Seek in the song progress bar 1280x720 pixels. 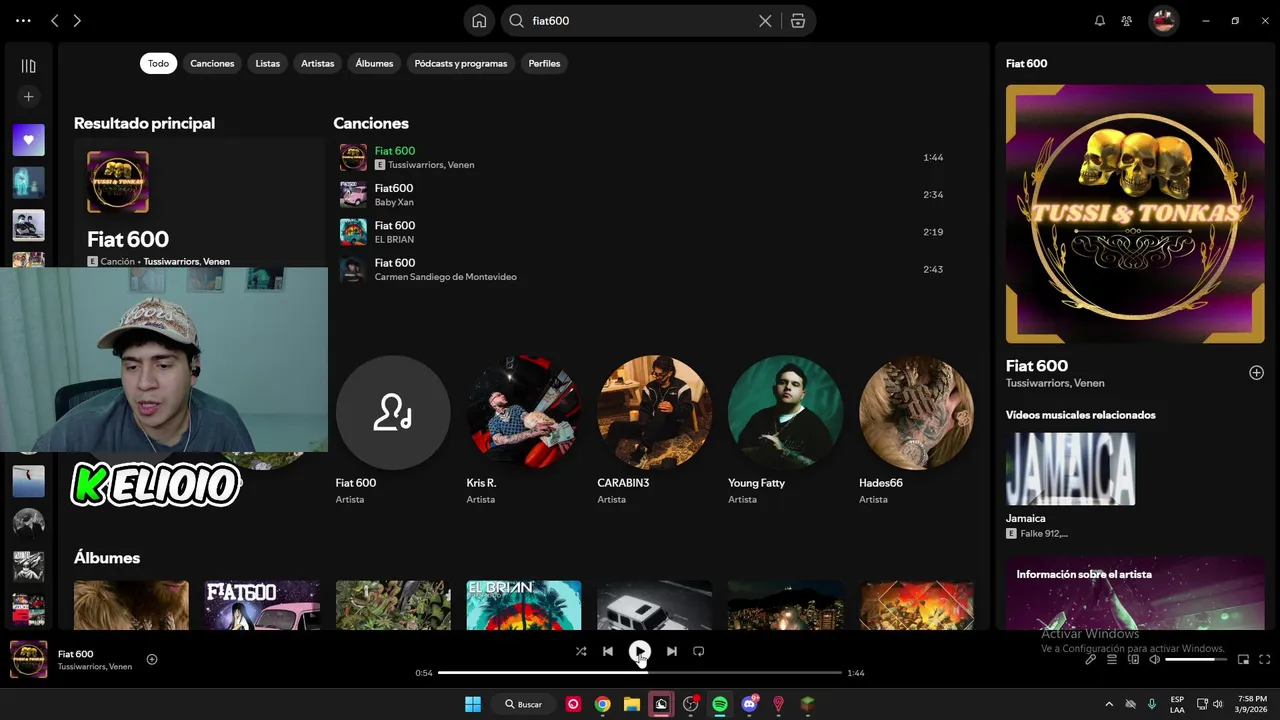tap(640, 673)
